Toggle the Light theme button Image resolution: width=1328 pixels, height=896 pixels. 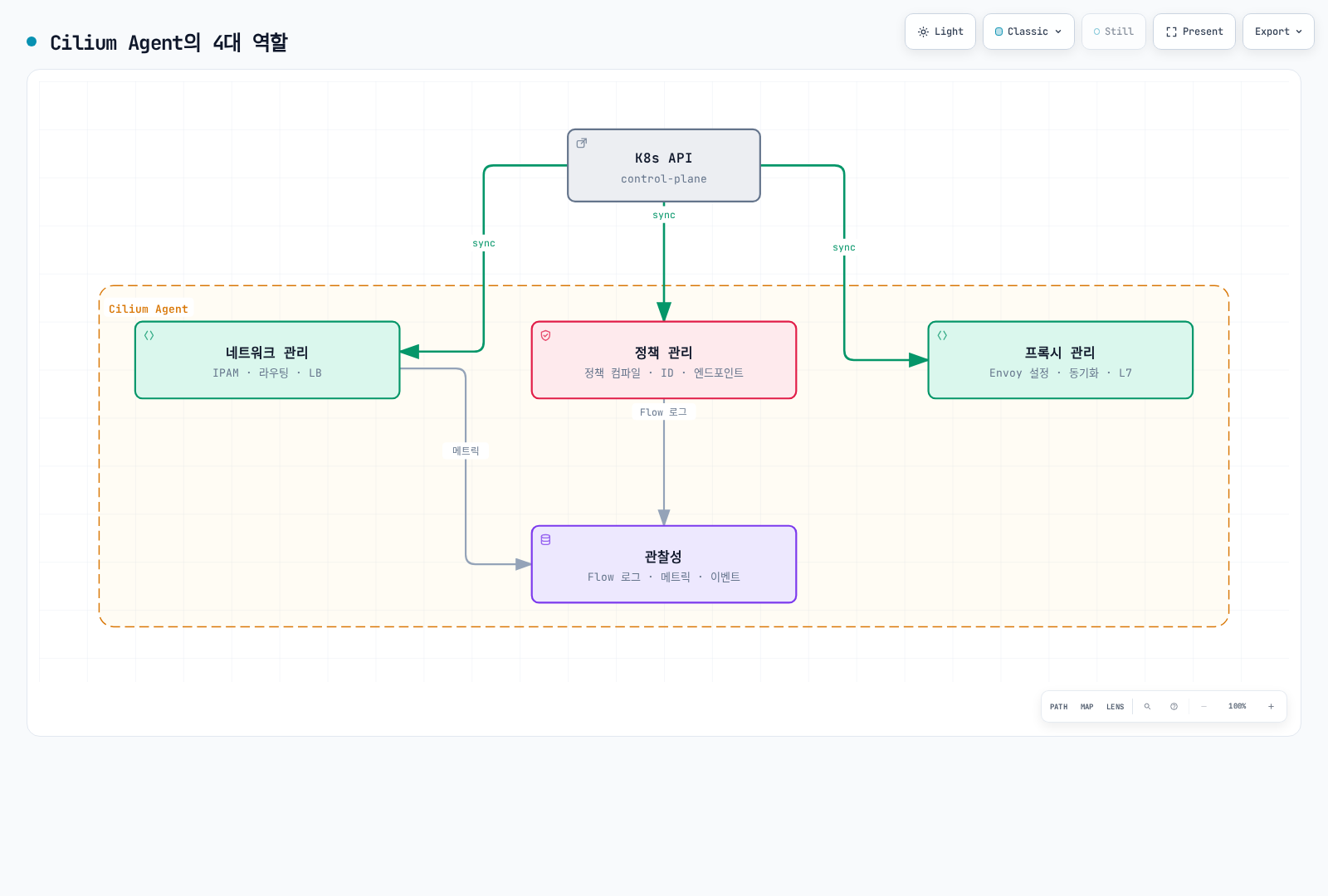[940, 32]
